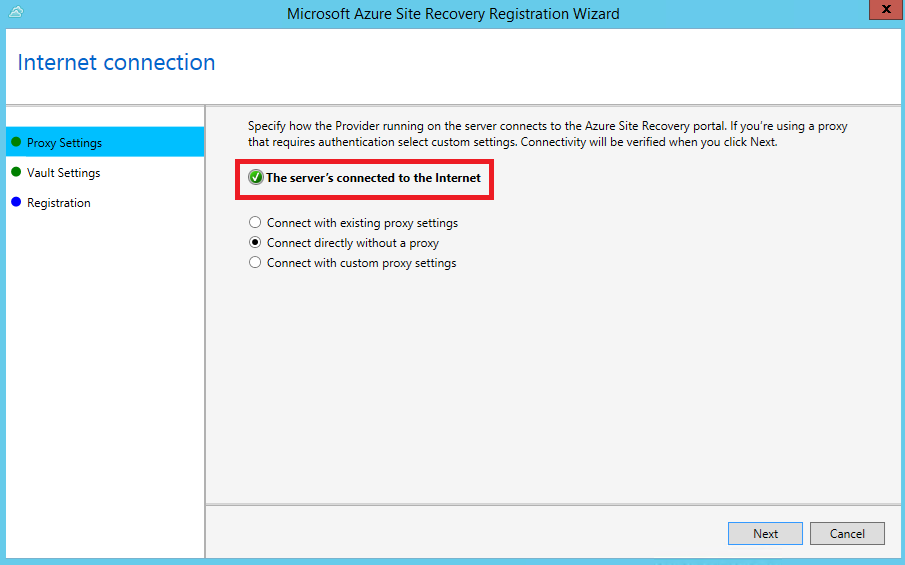Click the Azure cloud icon in title bar
The height and width of the screenshot is (565, 905).
coord(16,12)
